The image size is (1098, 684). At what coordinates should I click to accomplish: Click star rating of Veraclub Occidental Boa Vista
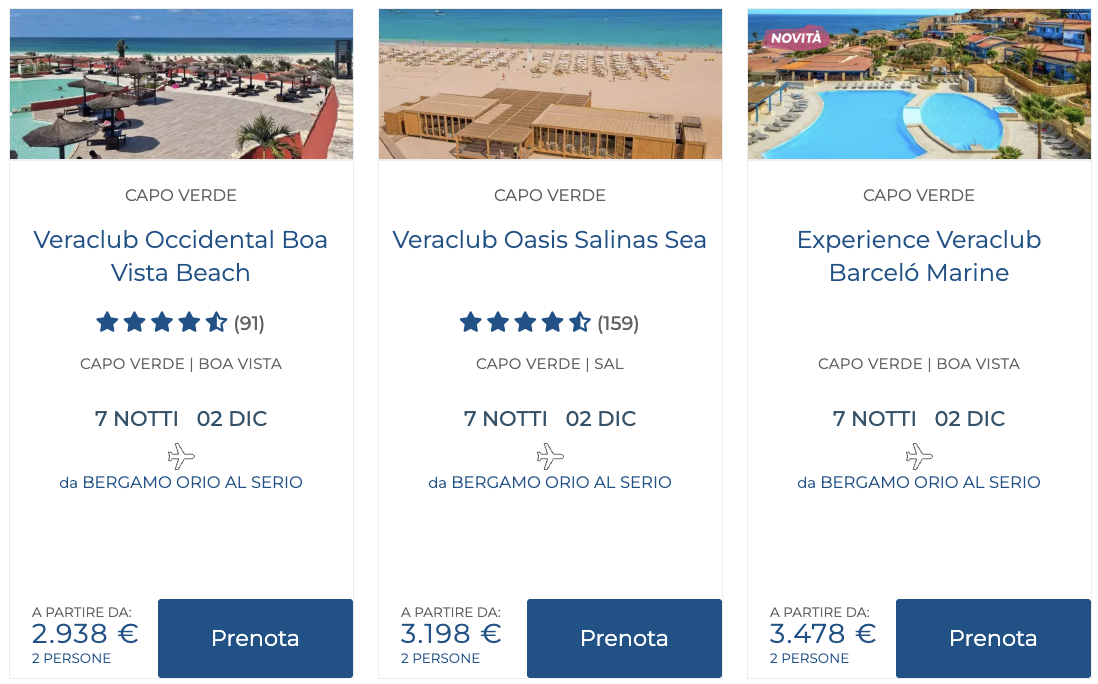tap(161, 322)
